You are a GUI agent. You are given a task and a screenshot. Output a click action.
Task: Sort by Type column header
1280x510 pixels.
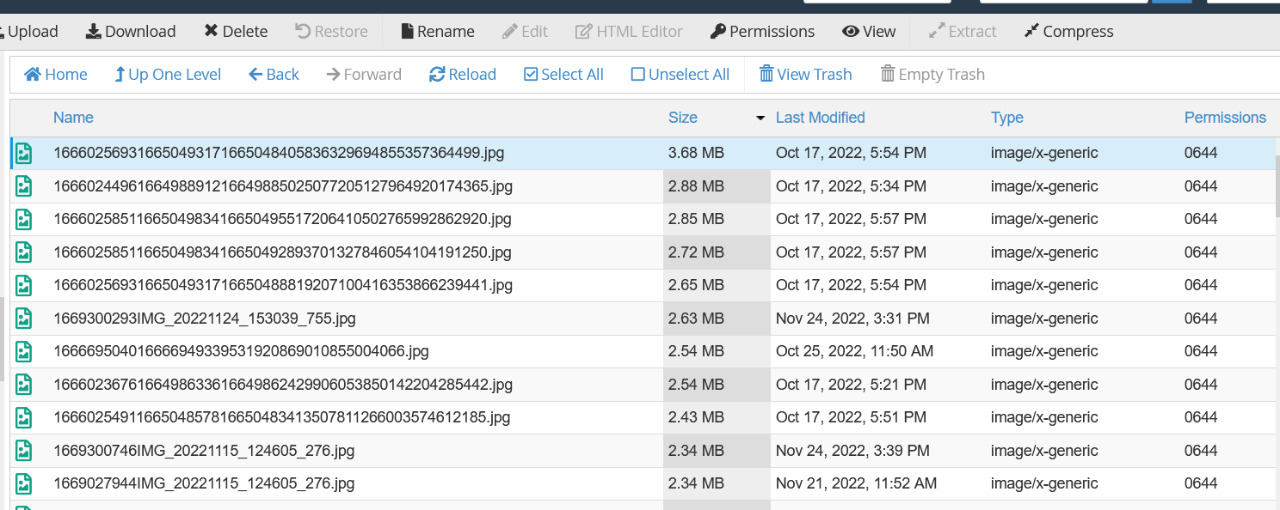[x=1006, y=117]
